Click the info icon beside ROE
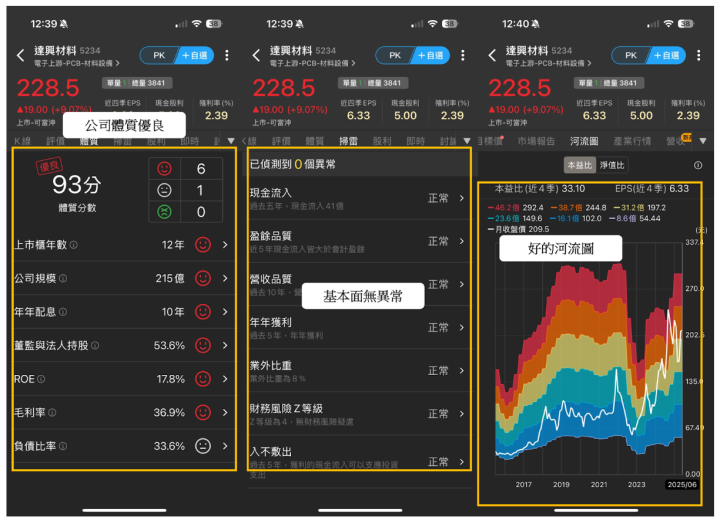Viewport: 720px width, 527px height. pos(41,379)
